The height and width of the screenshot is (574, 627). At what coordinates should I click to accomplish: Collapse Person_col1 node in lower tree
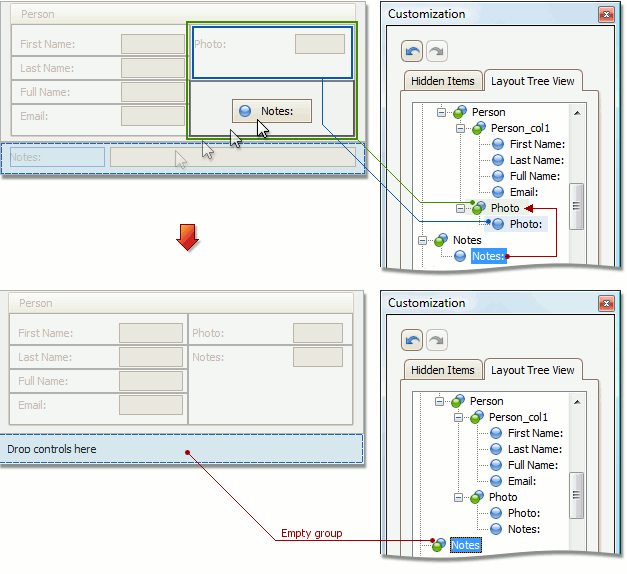(458, 418)
